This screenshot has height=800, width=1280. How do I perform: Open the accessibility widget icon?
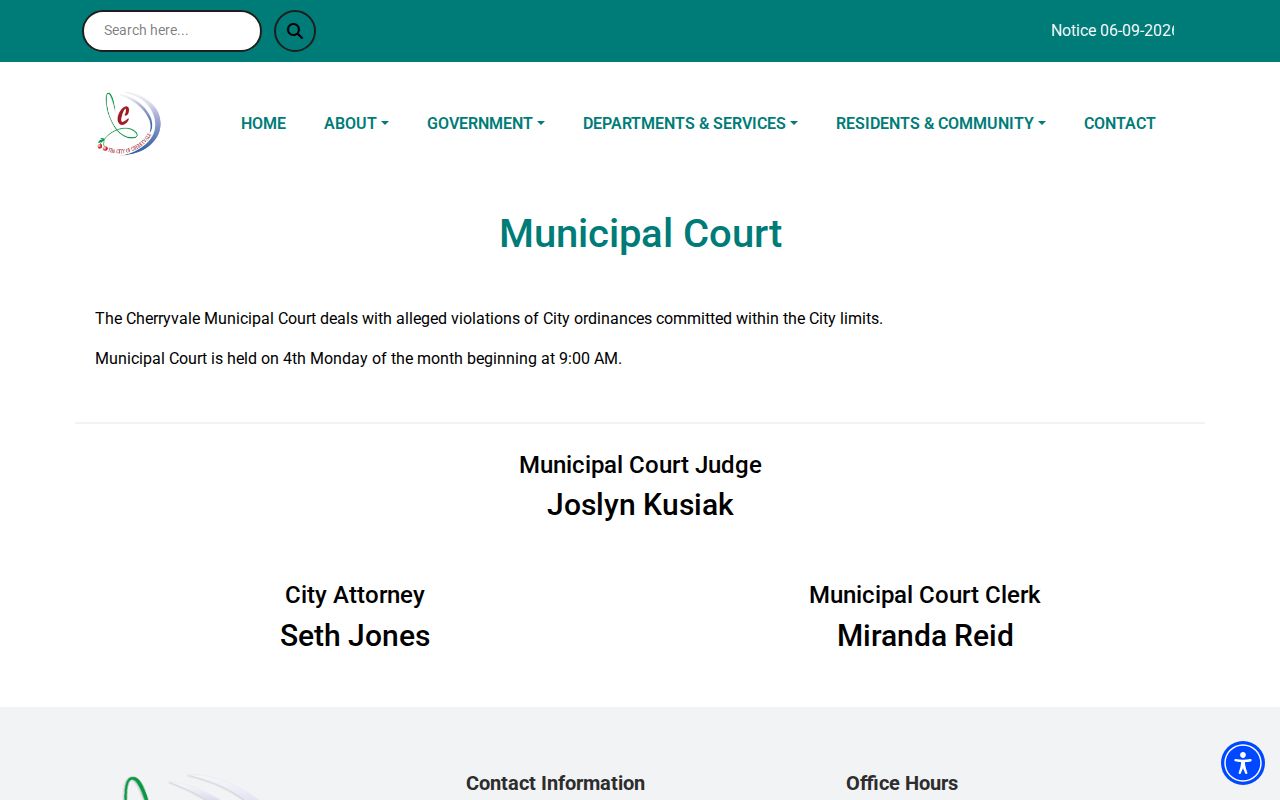(1243, 763)
